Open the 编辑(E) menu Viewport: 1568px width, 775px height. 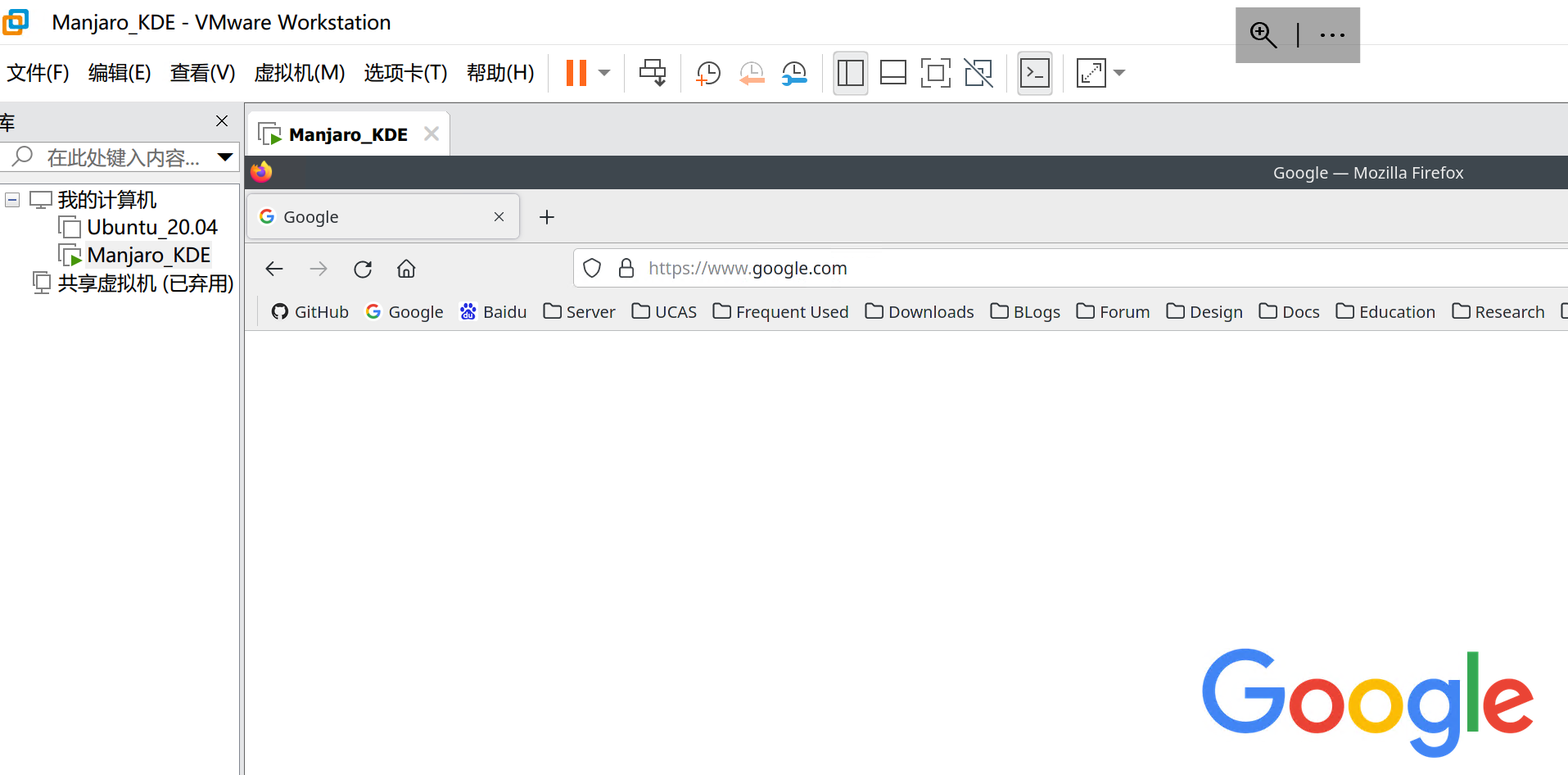coord(120,73)
